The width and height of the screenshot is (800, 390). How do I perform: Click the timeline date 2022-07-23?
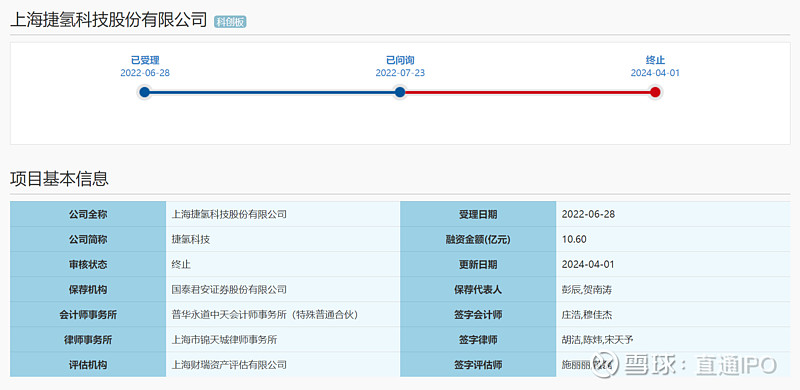pyautogui.click(x=400, y=73)
